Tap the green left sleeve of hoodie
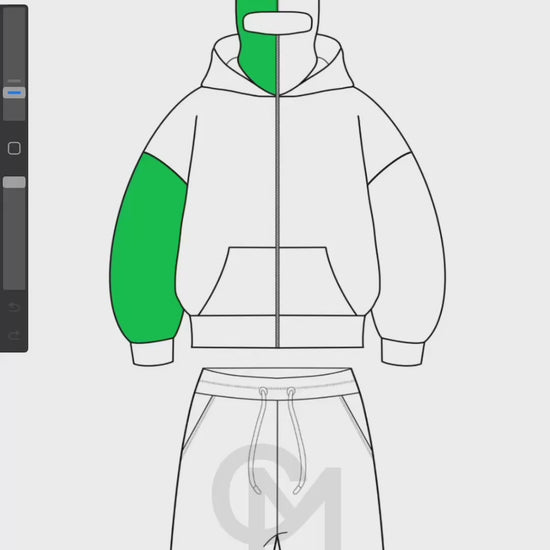The width and height of the screenshot is (550, 550). (x=147, y=253)
